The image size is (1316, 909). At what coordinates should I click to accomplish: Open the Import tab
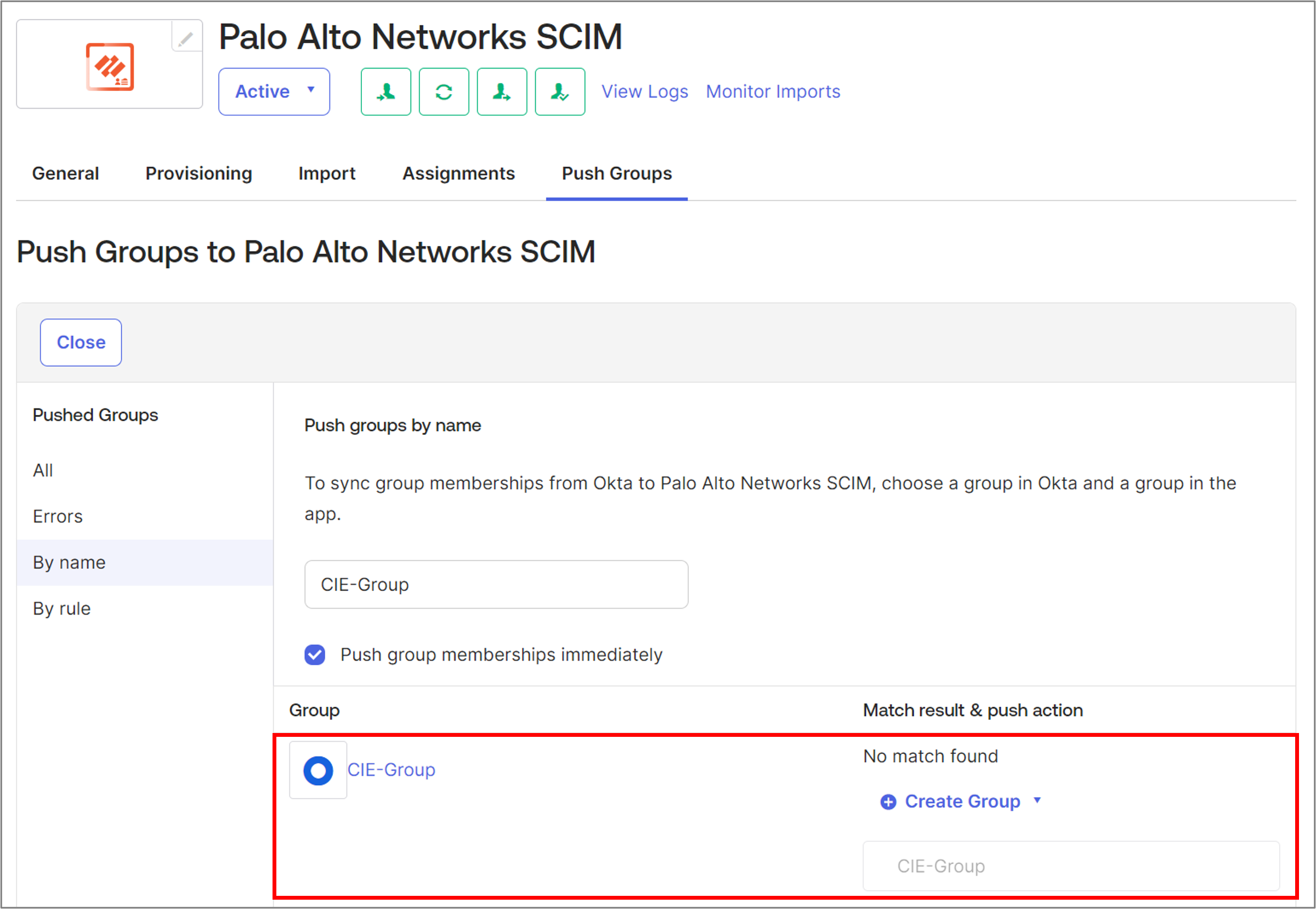pos(327,173)
